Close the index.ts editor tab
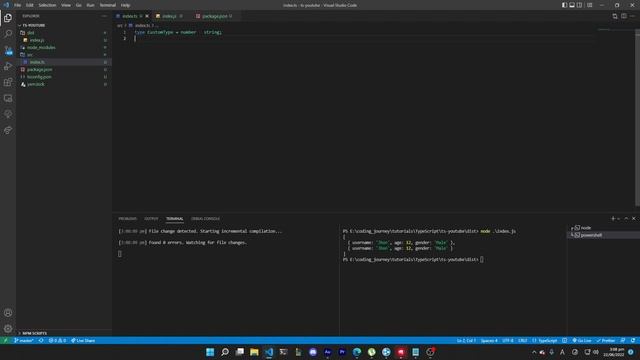This screenshot has width=640, height=360. pos(147,16)
